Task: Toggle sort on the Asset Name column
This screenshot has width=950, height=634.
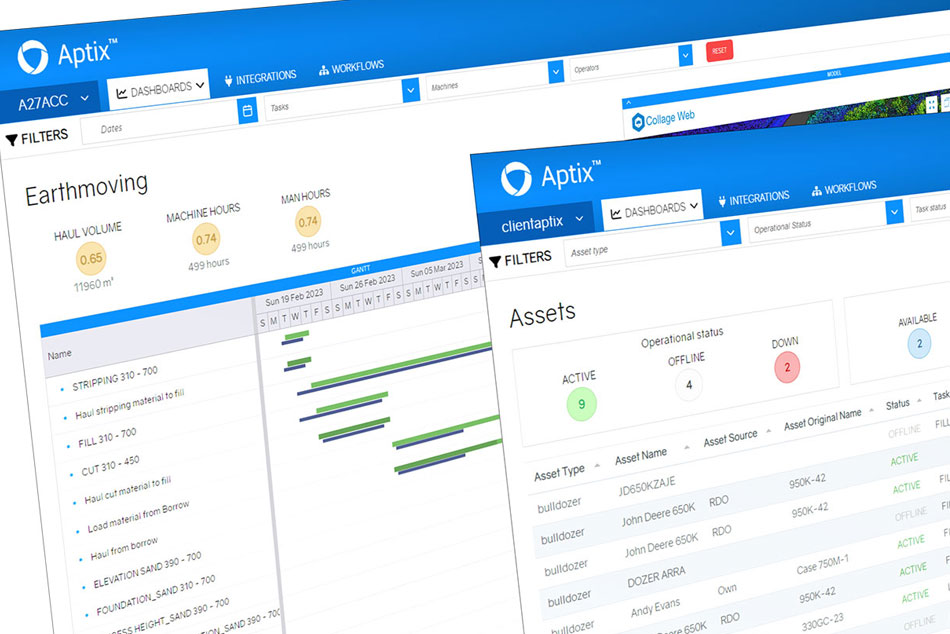Action: pyautogui.click(x=648, y=452)
